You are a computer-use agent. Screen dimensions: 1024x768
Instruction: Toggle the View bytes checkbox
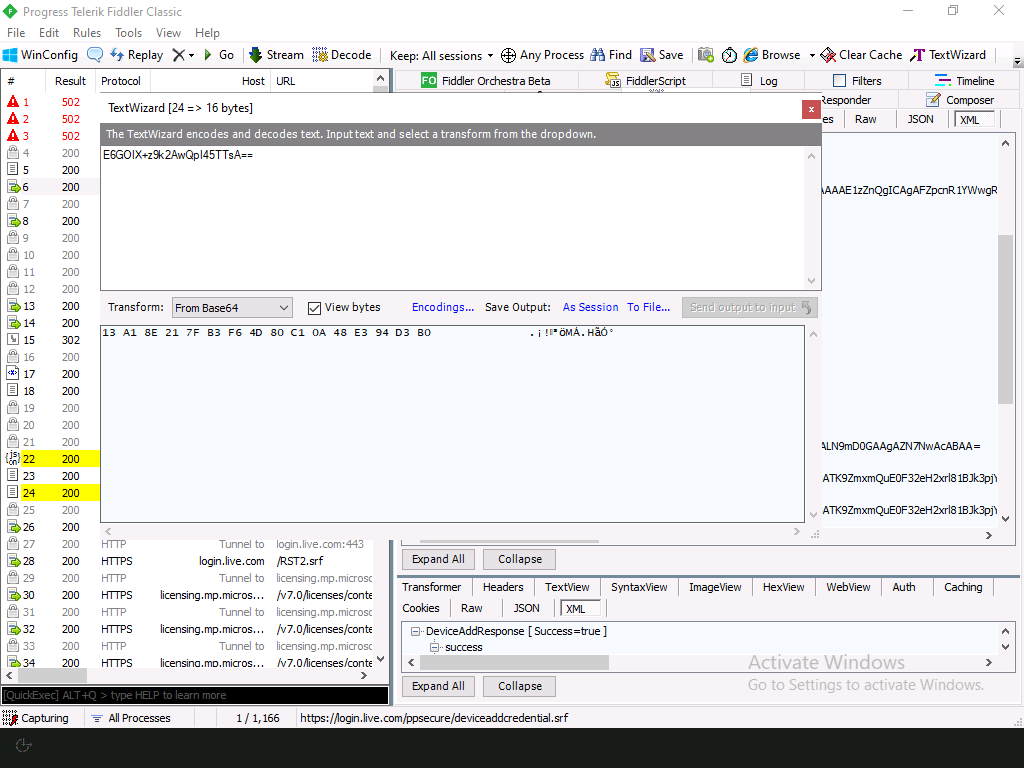click(315, 308)
